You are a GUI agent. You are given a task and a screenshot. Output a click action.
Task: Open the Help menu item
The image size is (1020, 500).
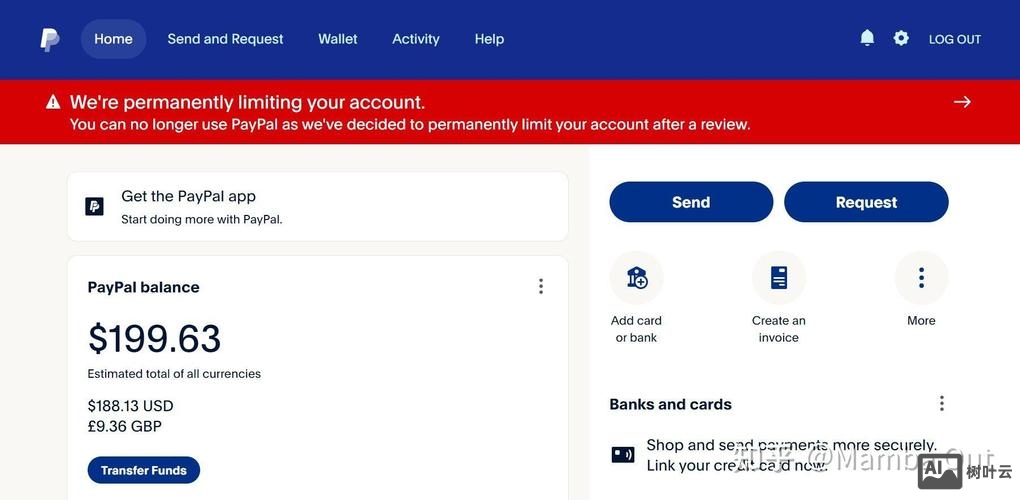(x=489, y=39)
